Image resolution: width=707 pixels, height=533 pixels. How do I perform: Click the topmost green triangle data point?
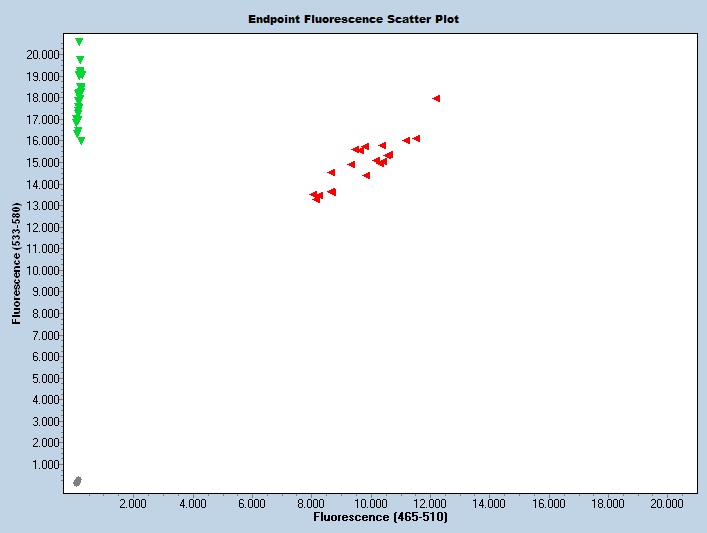79,42
